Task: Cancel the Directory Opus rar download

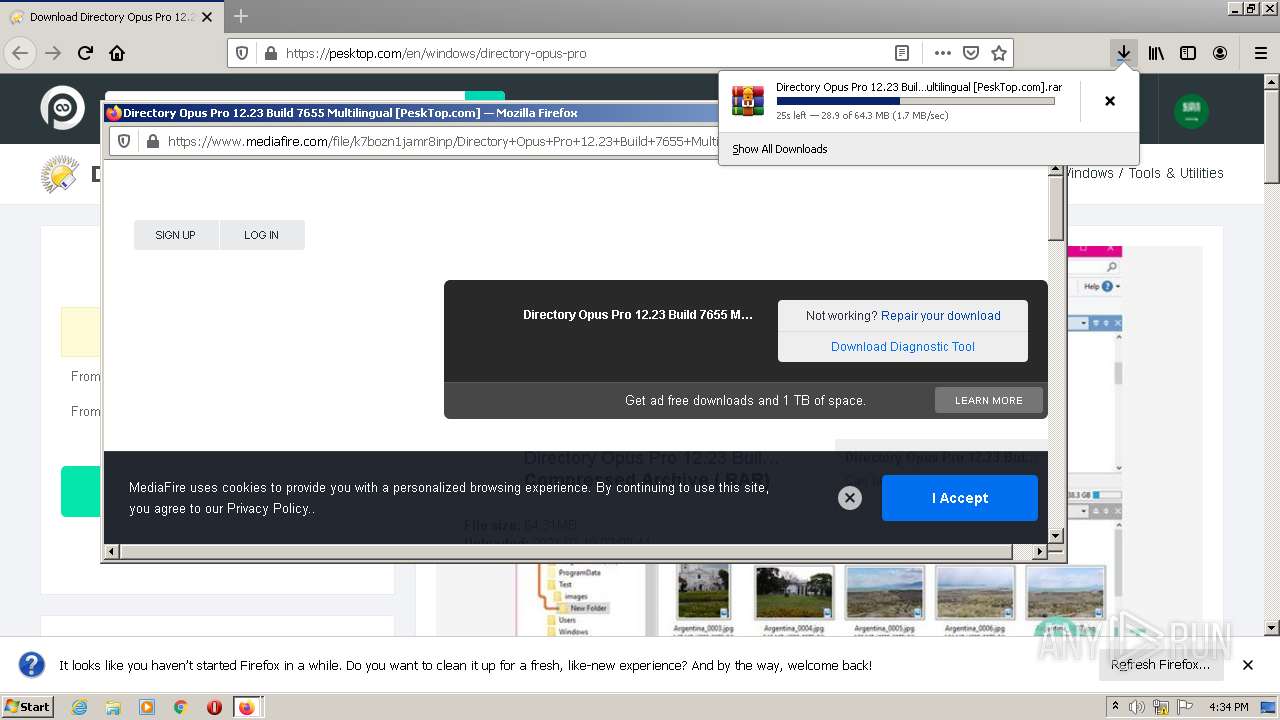Action: click(1110, 101)
